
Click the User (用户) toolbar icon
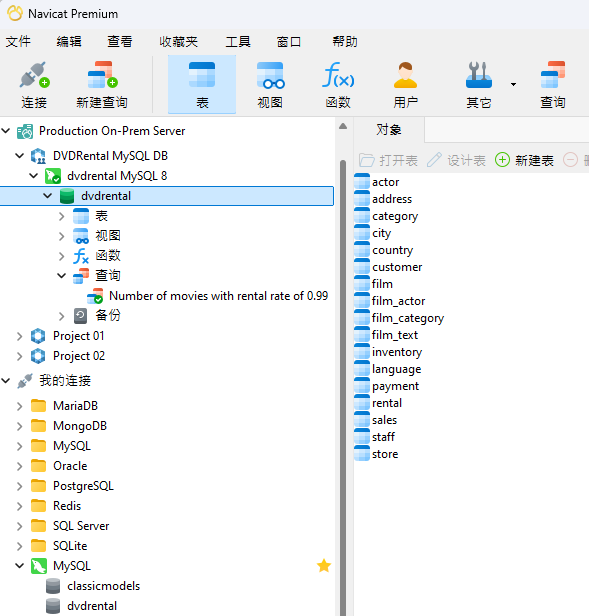[x=406, y=75]
